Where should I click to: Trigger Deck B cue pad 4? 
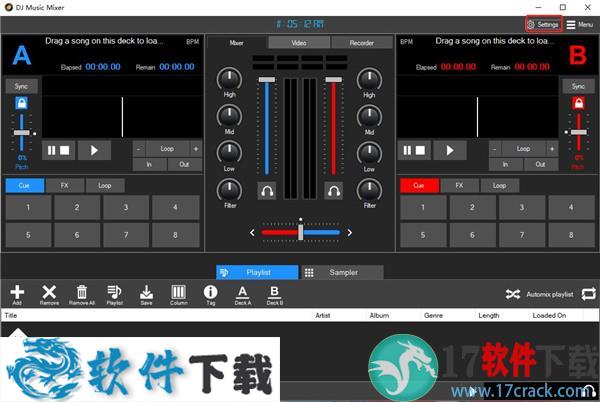[x=571, y=207]
